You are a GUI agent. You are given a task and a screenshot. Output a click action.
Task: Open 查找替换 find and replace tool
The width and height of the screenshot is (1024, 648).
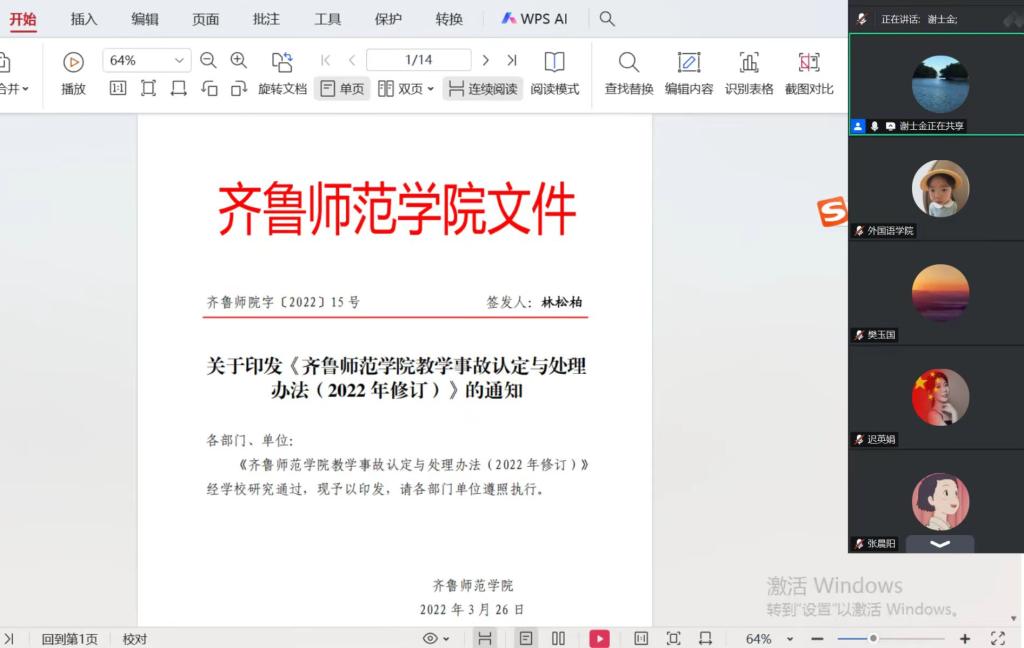coord(628,62)
